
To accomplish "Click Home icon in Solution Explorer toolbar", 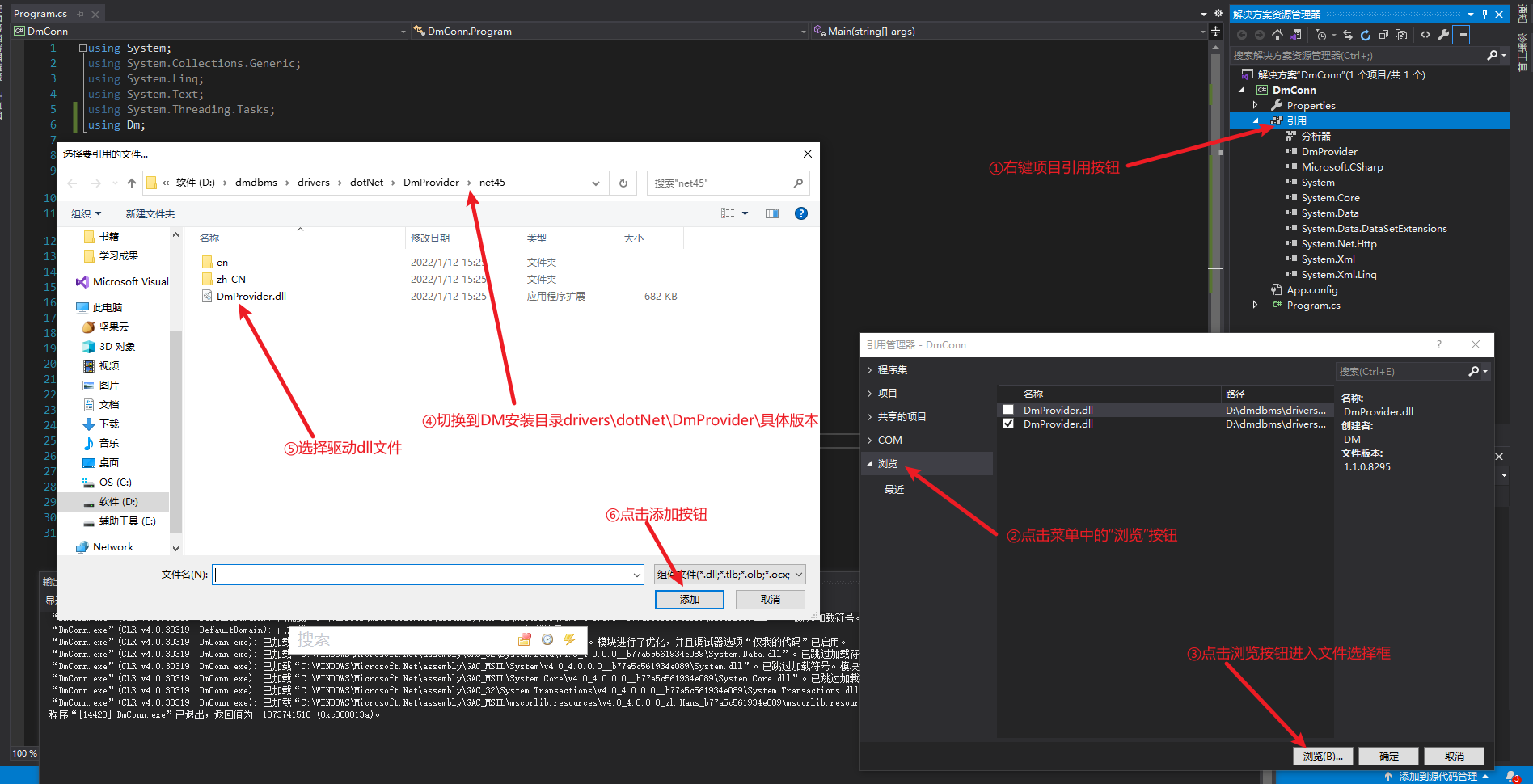I will [1277, 35].
